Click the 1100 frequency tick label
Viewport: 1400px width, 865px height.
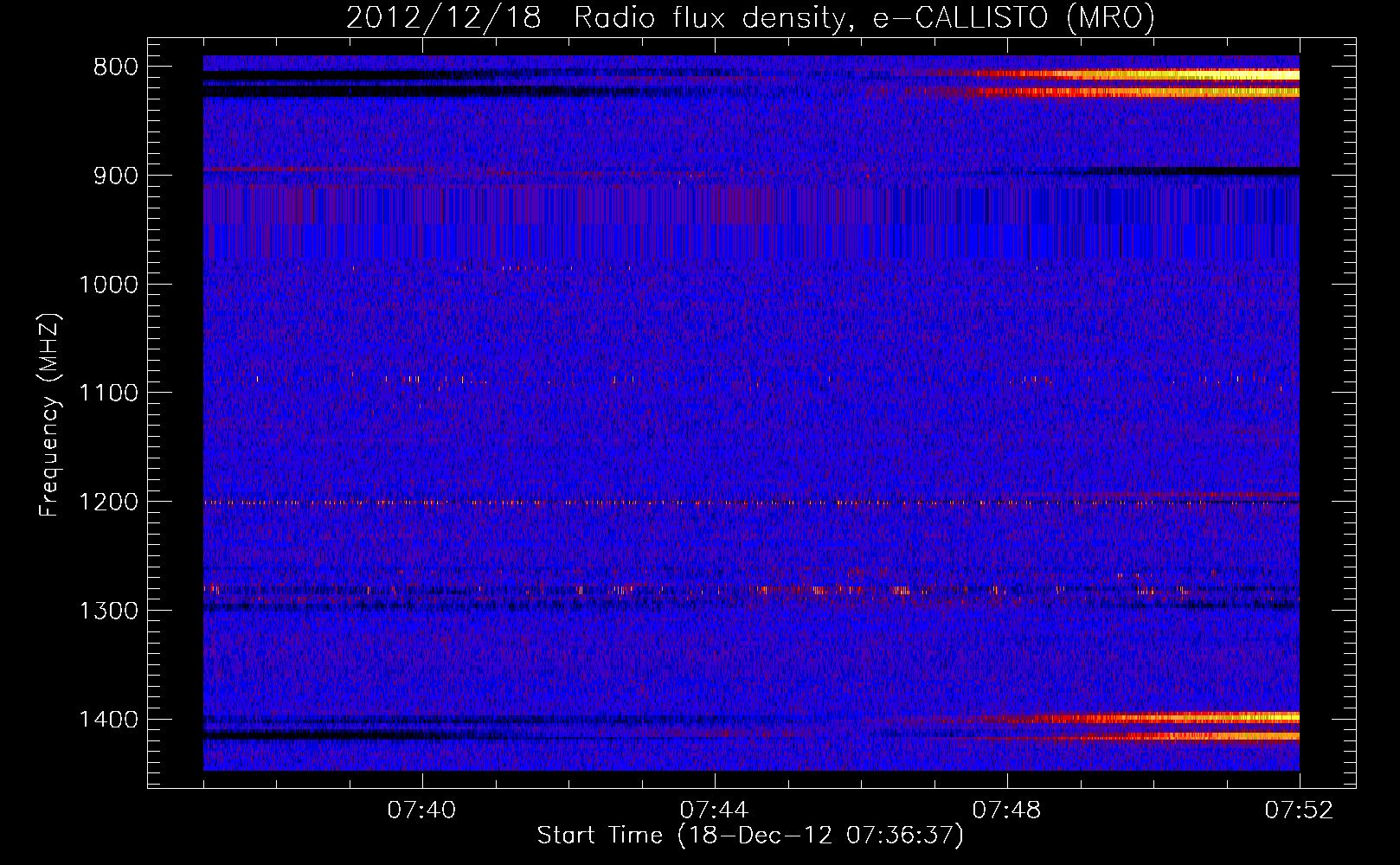pos(108,394)
